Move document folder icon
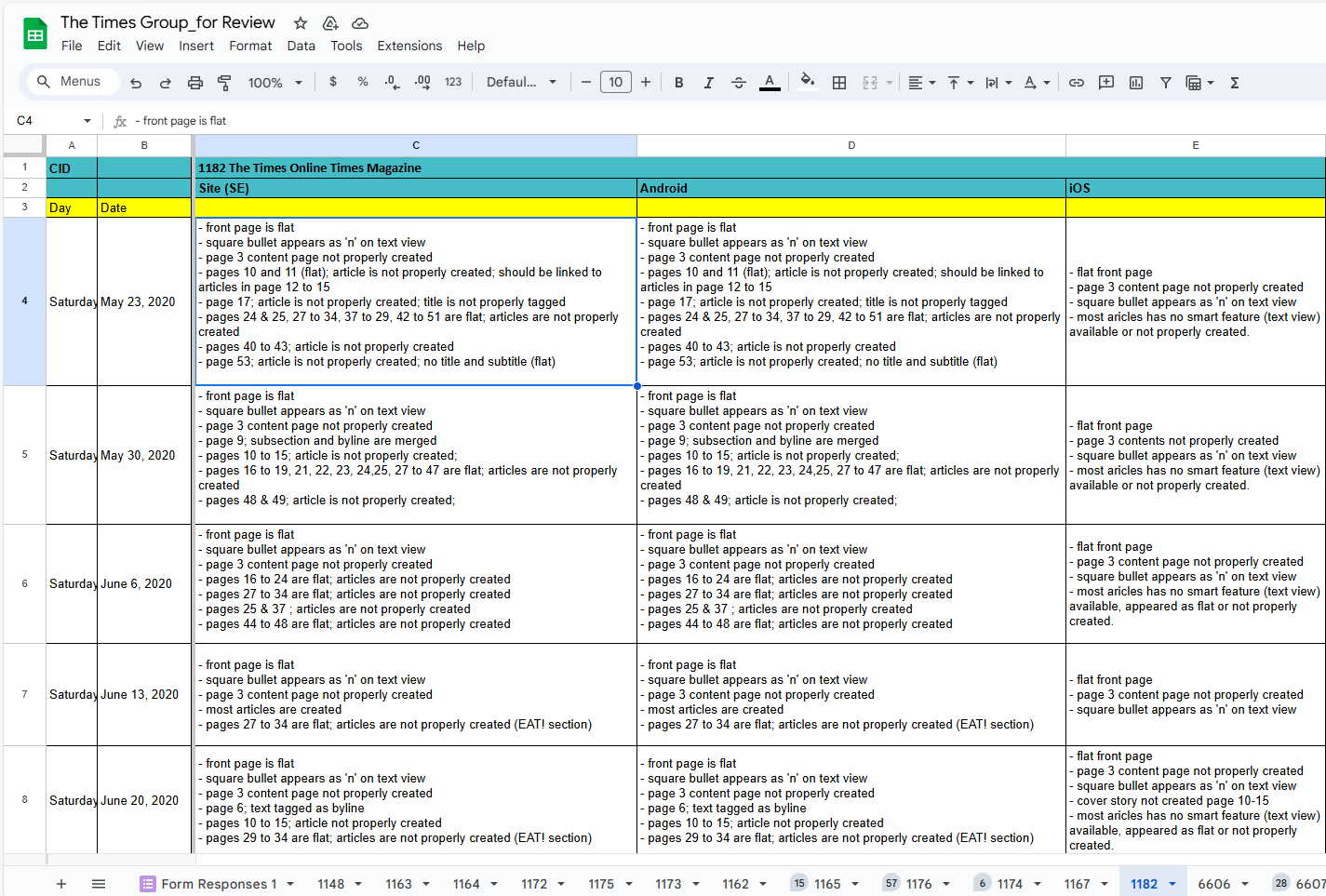1326x896 pixels. point(330,23)
